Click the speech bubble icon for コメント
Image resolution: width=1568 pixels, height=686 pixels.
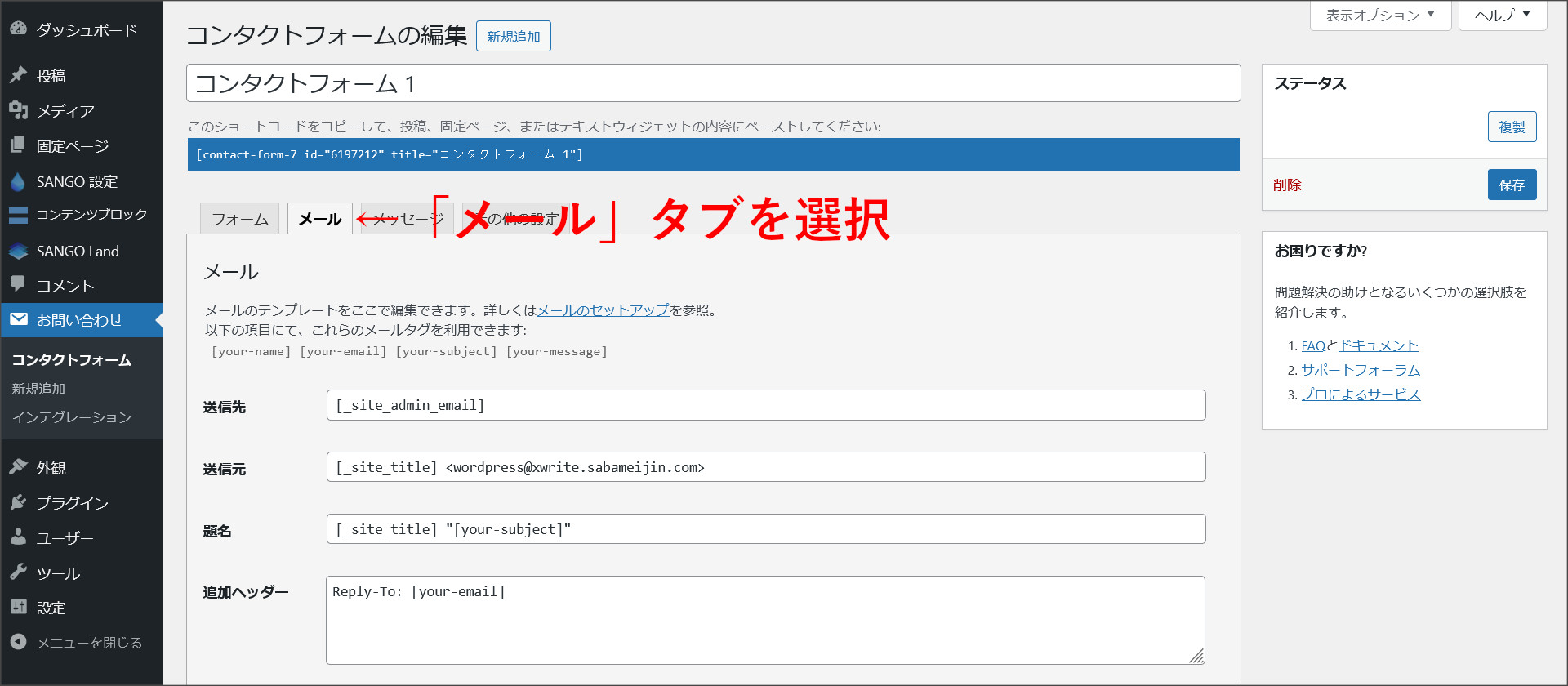tap(18, 284)
